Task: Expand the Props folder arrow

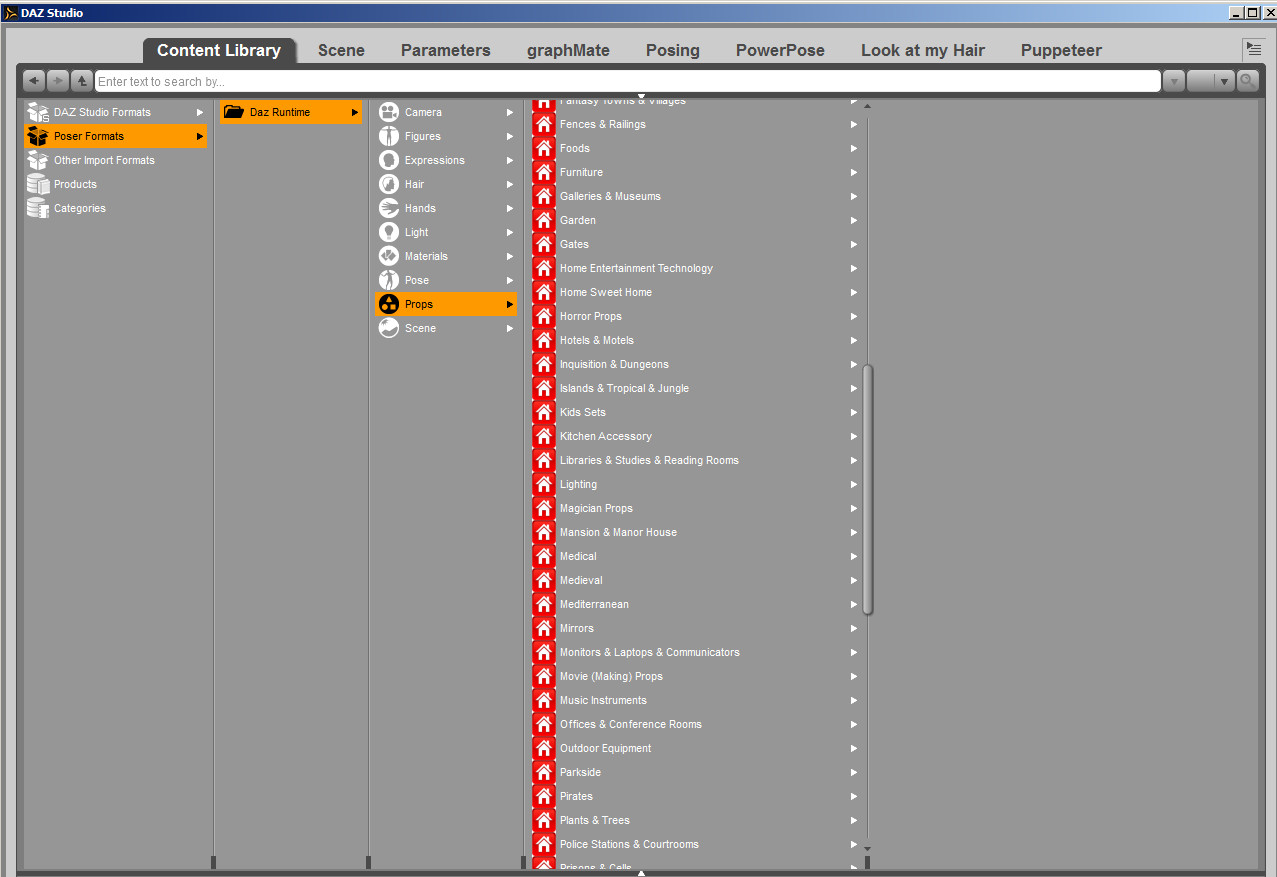Action: [510, 304]
